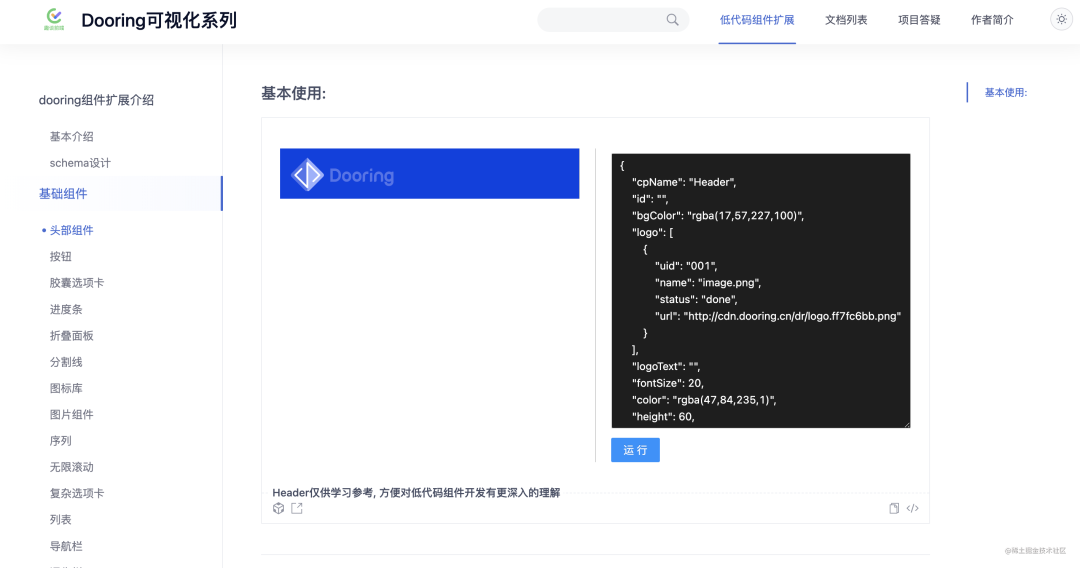Open 头部组件 in sidebar
Viewport: 1080px width, 568px height.
click(x=72, y=230)
